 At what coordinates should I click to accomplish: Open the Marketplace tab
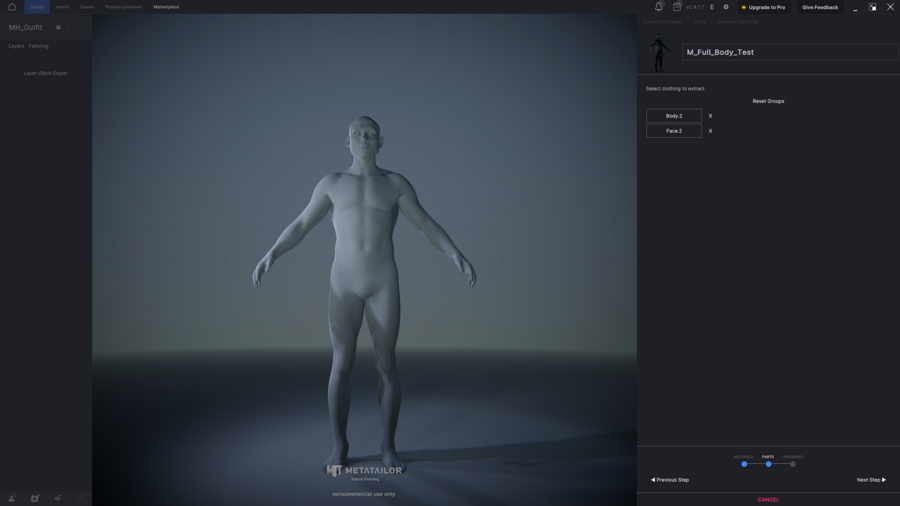[x=166, y=7]
